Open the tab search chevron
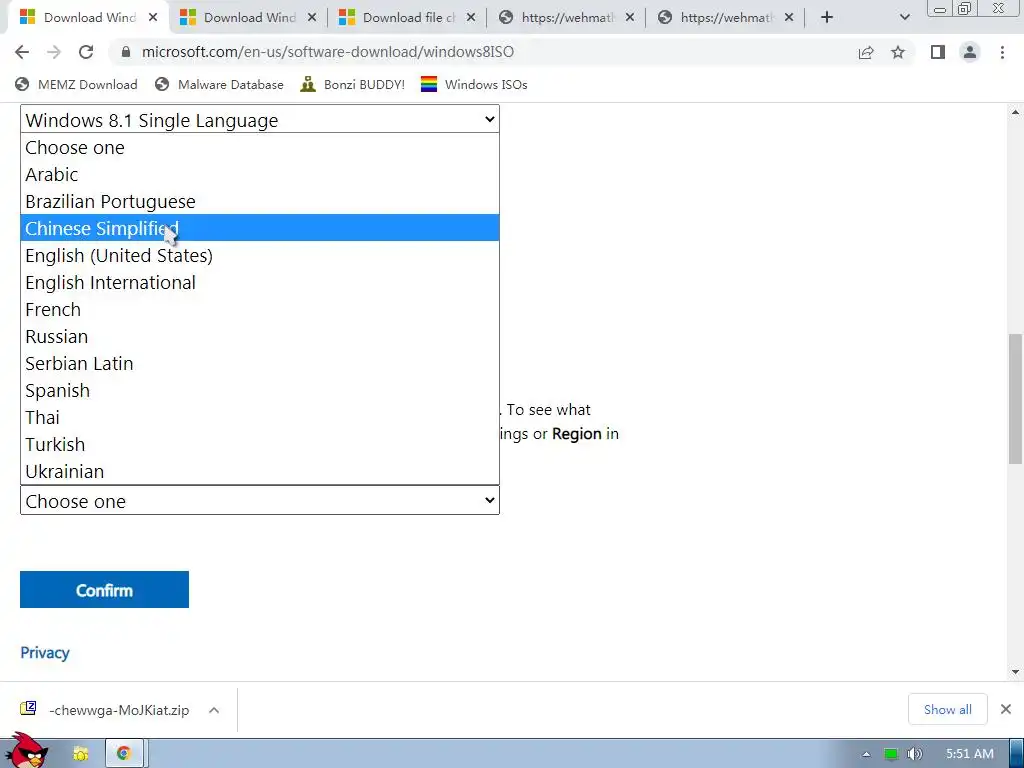Screen dimensions: 1024x768 pos(904,18)
